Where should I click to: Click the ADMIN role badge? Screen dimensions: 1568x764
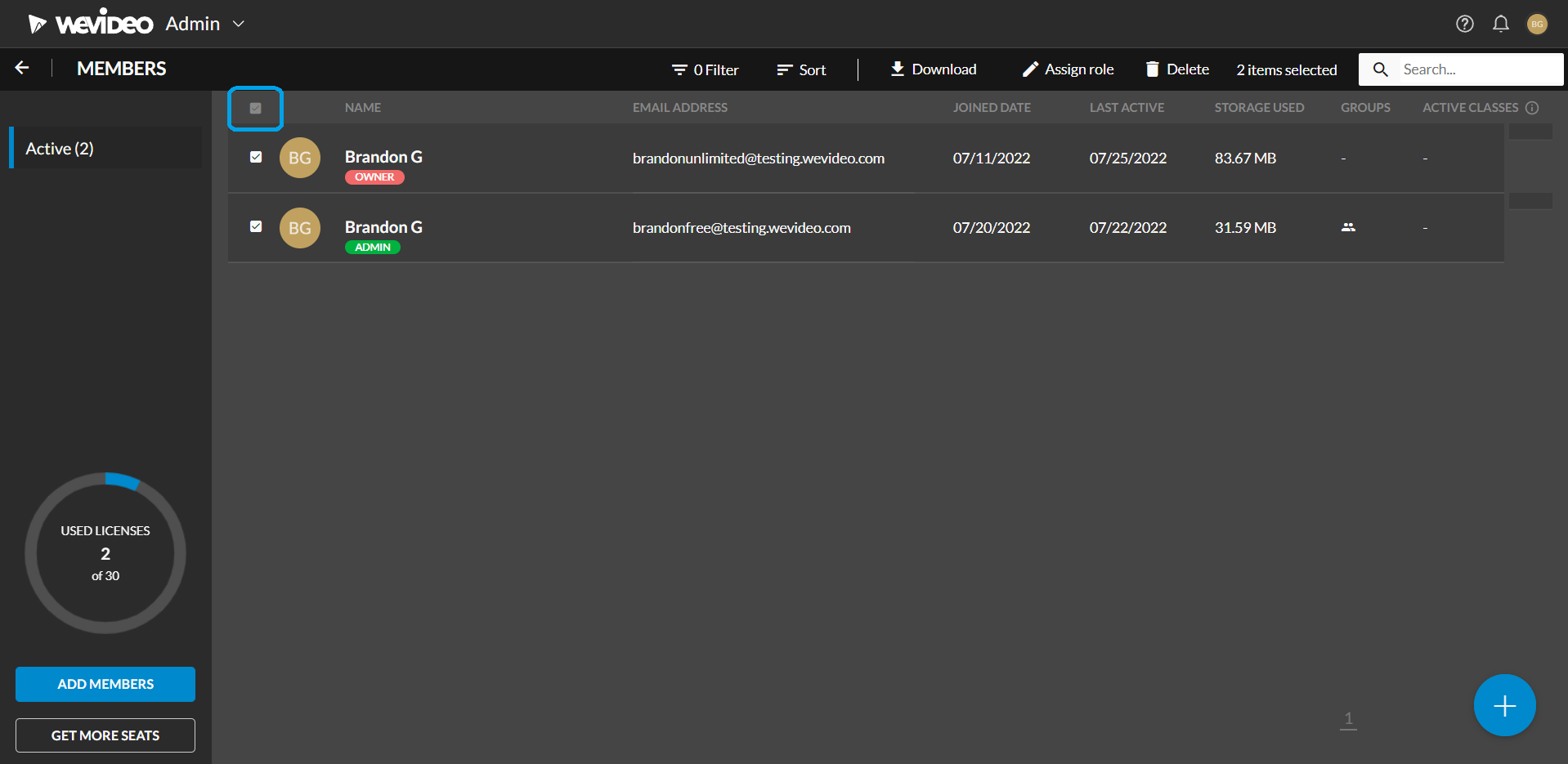373,248
